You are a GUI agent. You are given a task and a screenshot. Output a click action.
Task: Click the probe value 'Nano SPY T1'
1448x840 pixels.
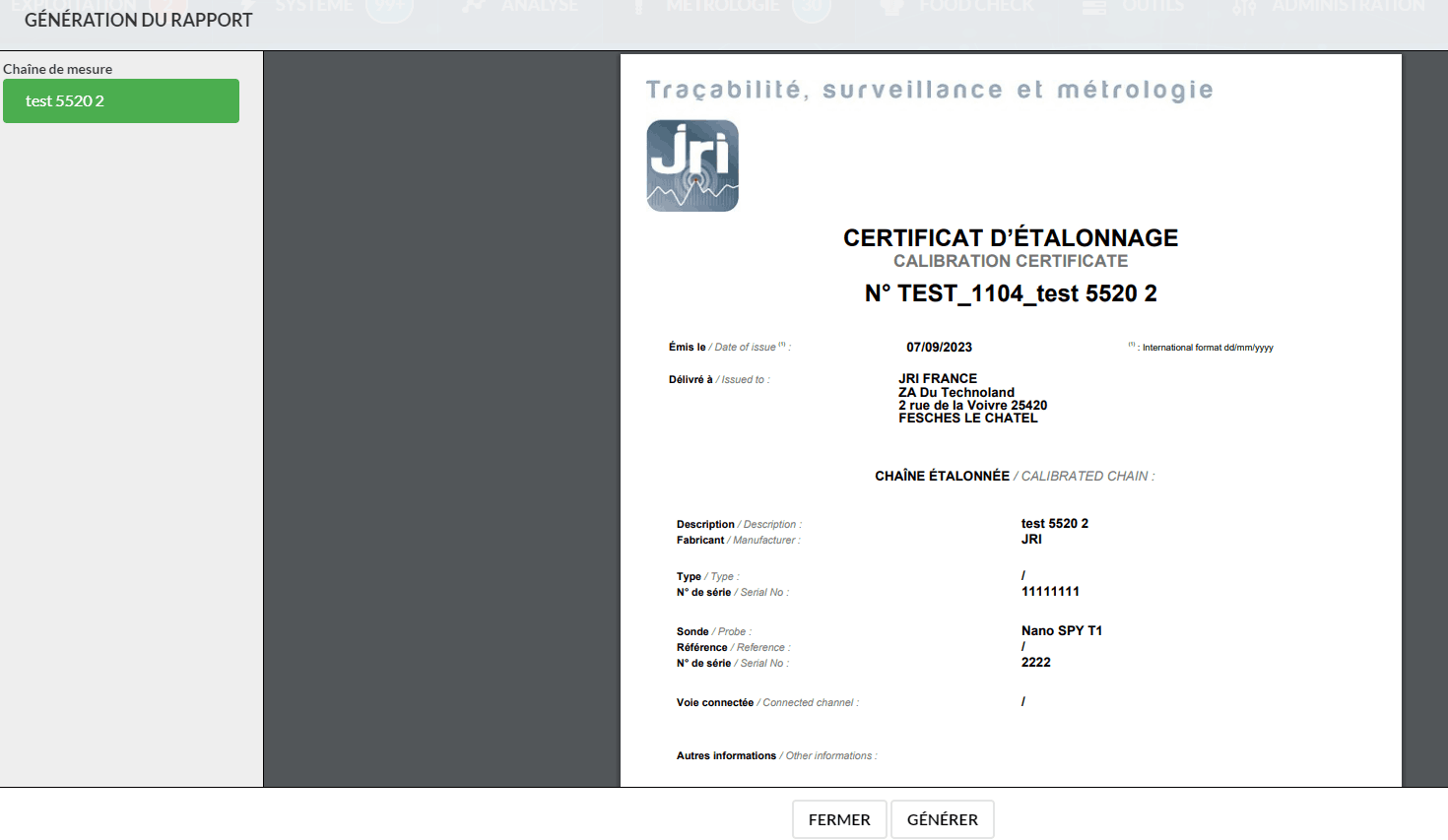(x=1062, y=630)
